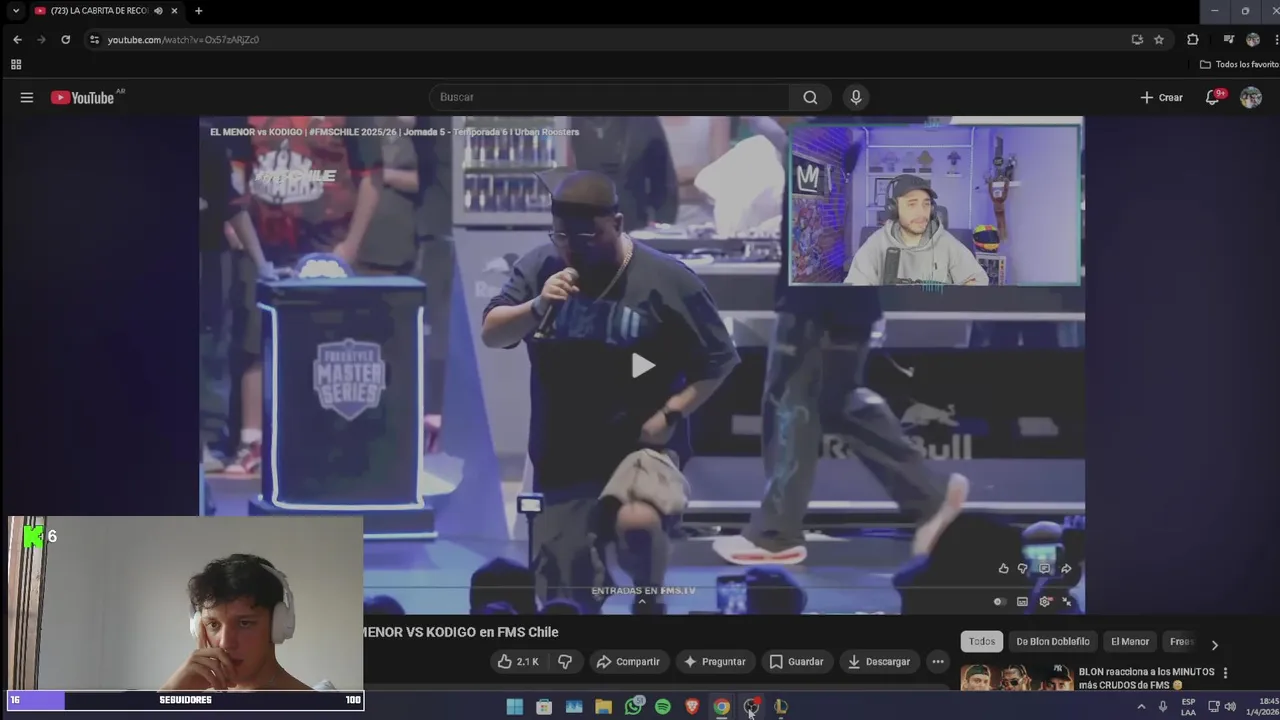Click the Descargar button
1280x720 pixels.
(878, 661)
